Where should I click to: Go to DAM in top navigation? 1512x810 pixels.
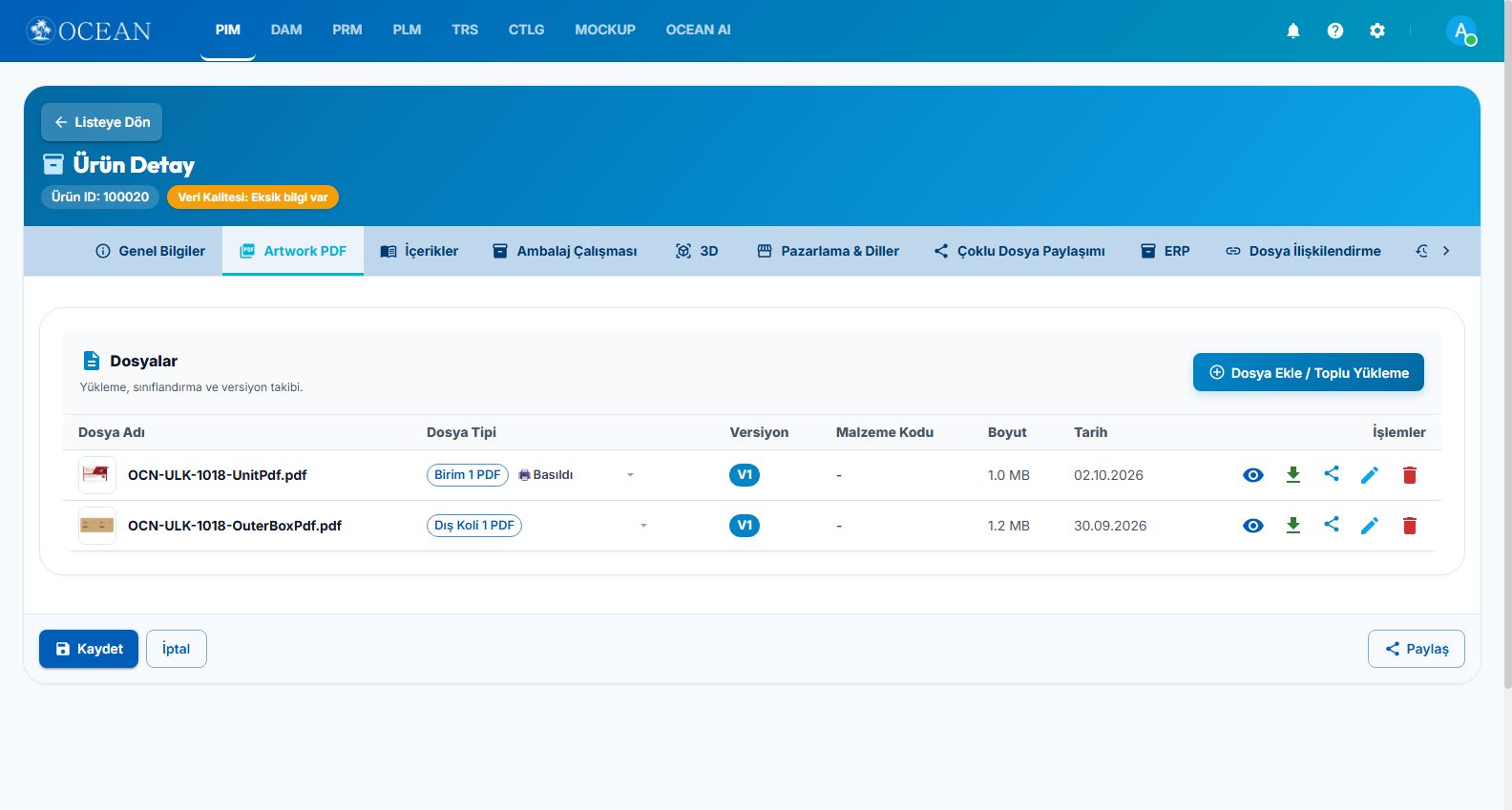[x=286, y=30]
